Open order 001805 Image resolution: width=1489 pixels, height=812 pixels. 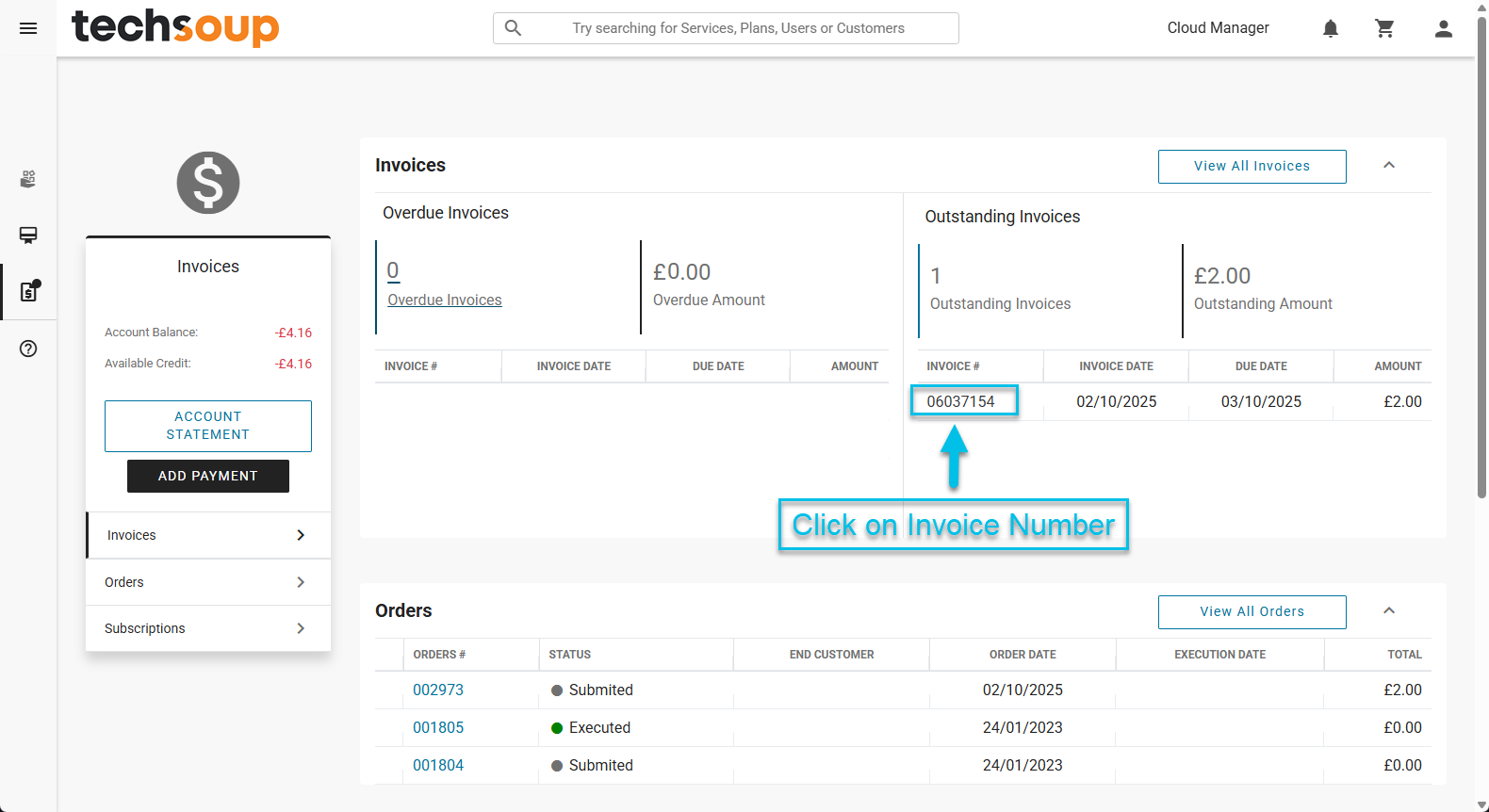pos(438,728)
